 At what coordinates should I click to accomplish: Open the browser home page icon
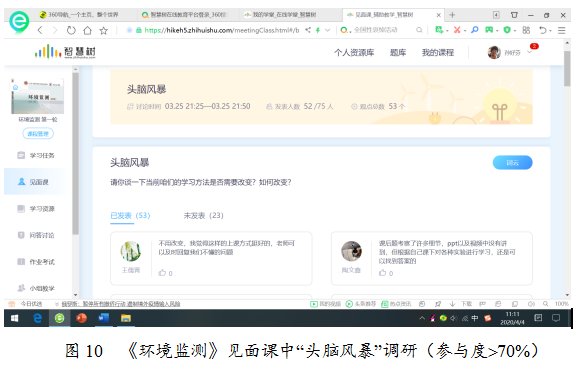87,30
